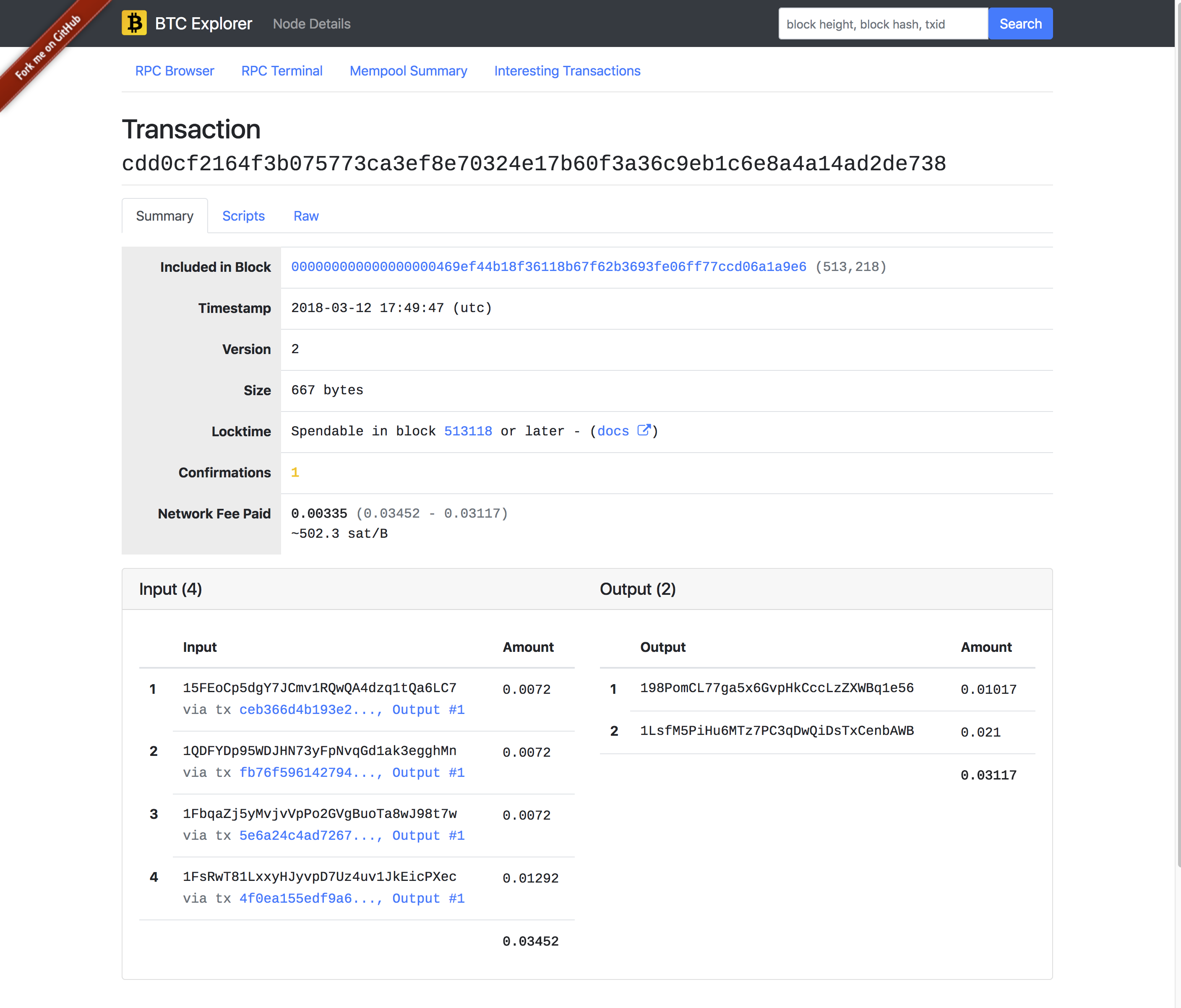
Task: Open the locktime docs link
Action: (x=613, y=431)
